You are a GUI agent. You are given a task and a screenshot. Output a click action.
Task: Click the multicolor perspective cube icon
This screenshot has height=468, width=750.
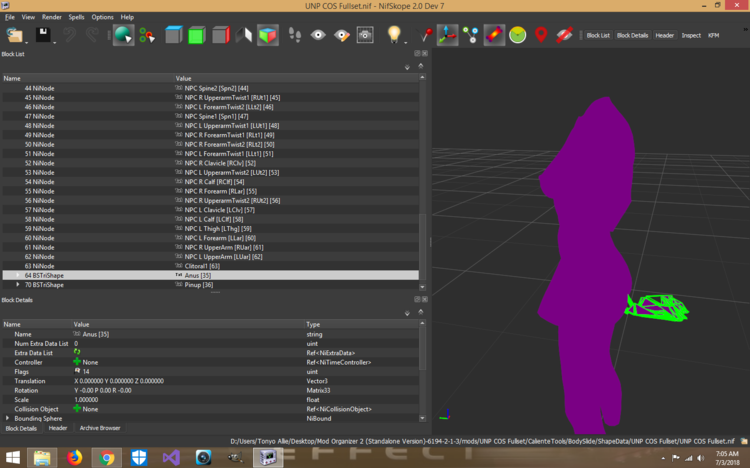pos(268,35)
